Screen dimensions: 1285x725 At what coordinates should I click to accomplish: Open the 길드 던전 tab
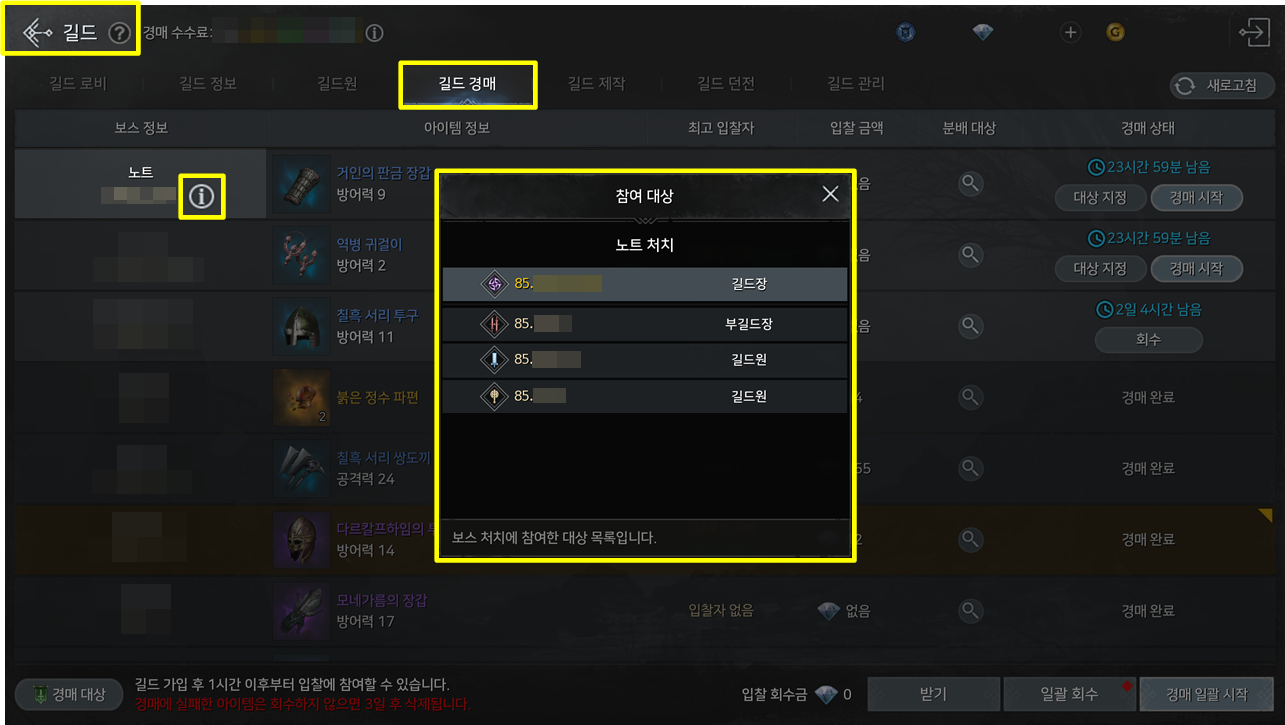click(725, 84)
